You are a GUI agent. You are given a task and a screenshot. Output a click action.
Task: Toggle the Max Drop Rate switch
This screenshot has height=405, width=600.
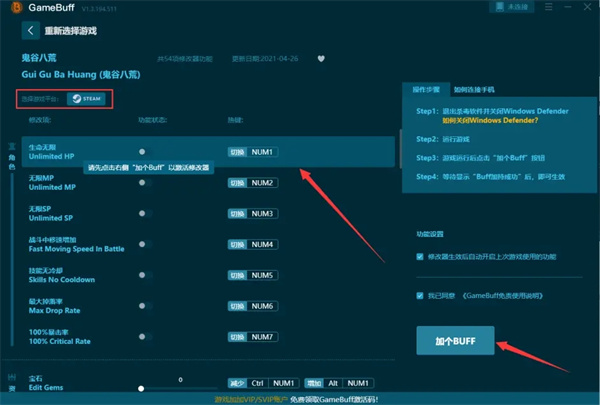[x=142, y=306]
